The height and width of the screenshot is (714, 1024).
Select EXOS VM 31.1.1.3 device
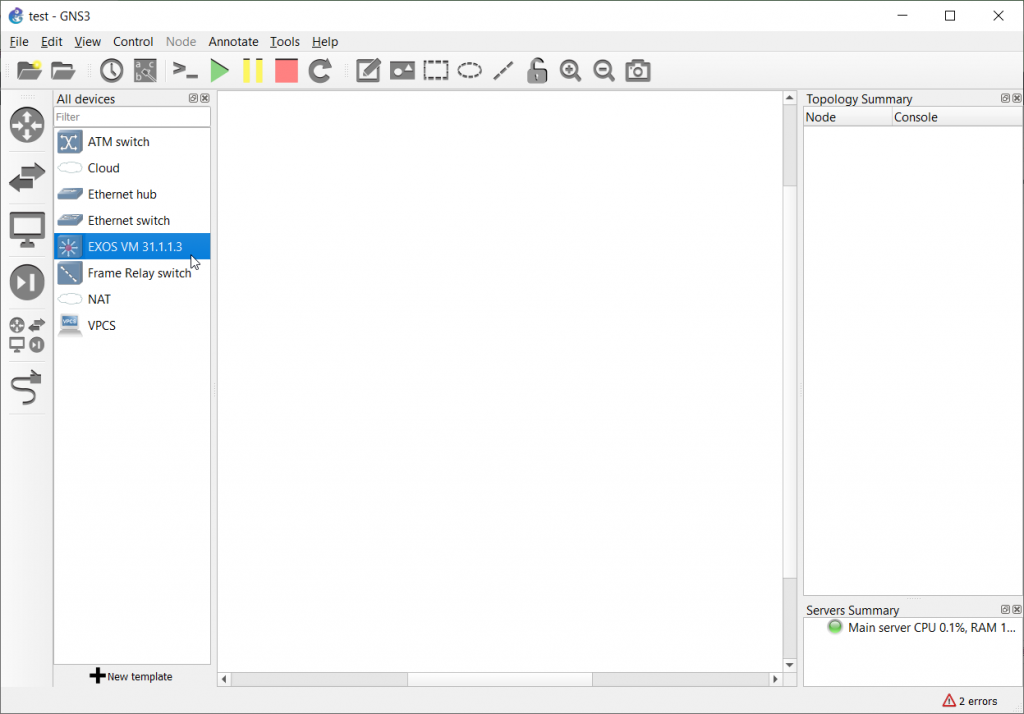(x=132, y=246)
